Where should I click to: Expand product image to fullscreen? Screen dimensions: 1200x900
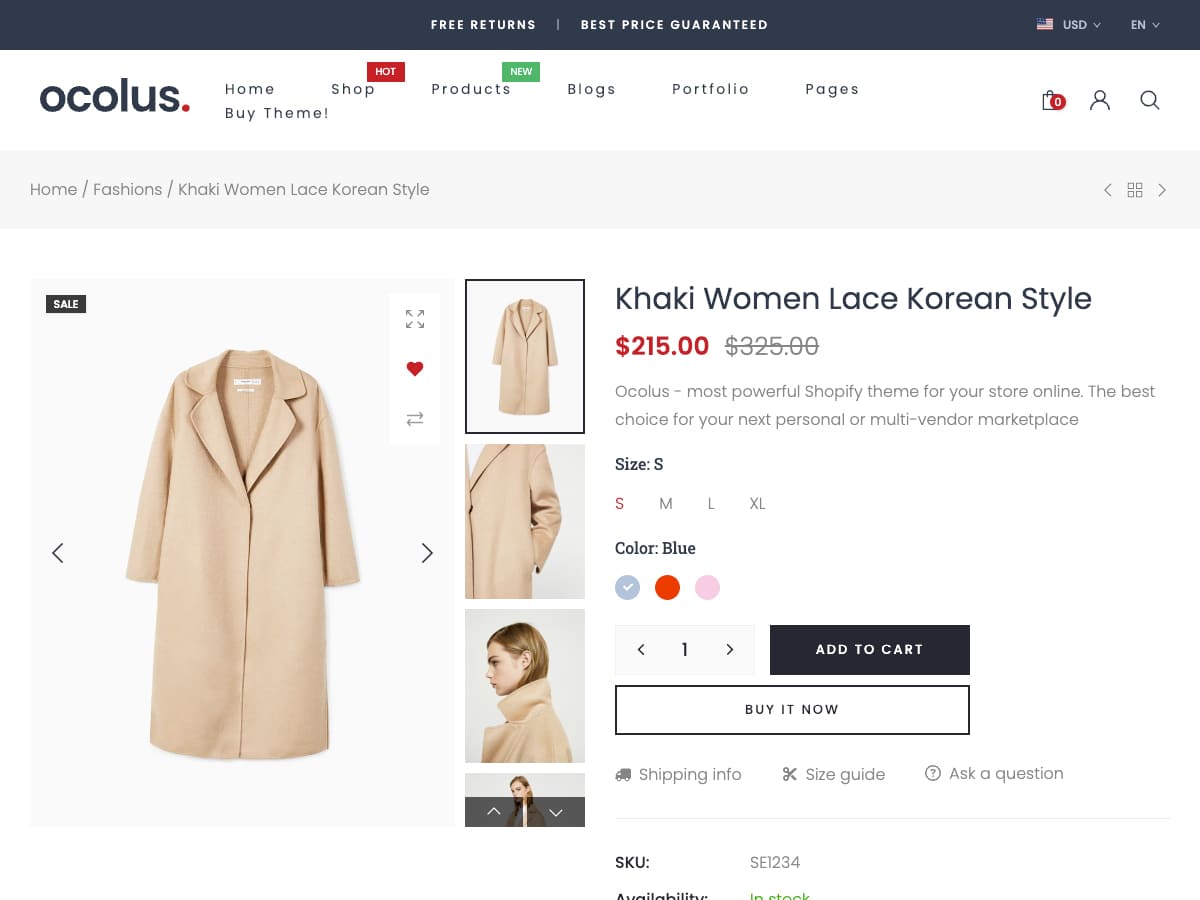coord(415,319)
